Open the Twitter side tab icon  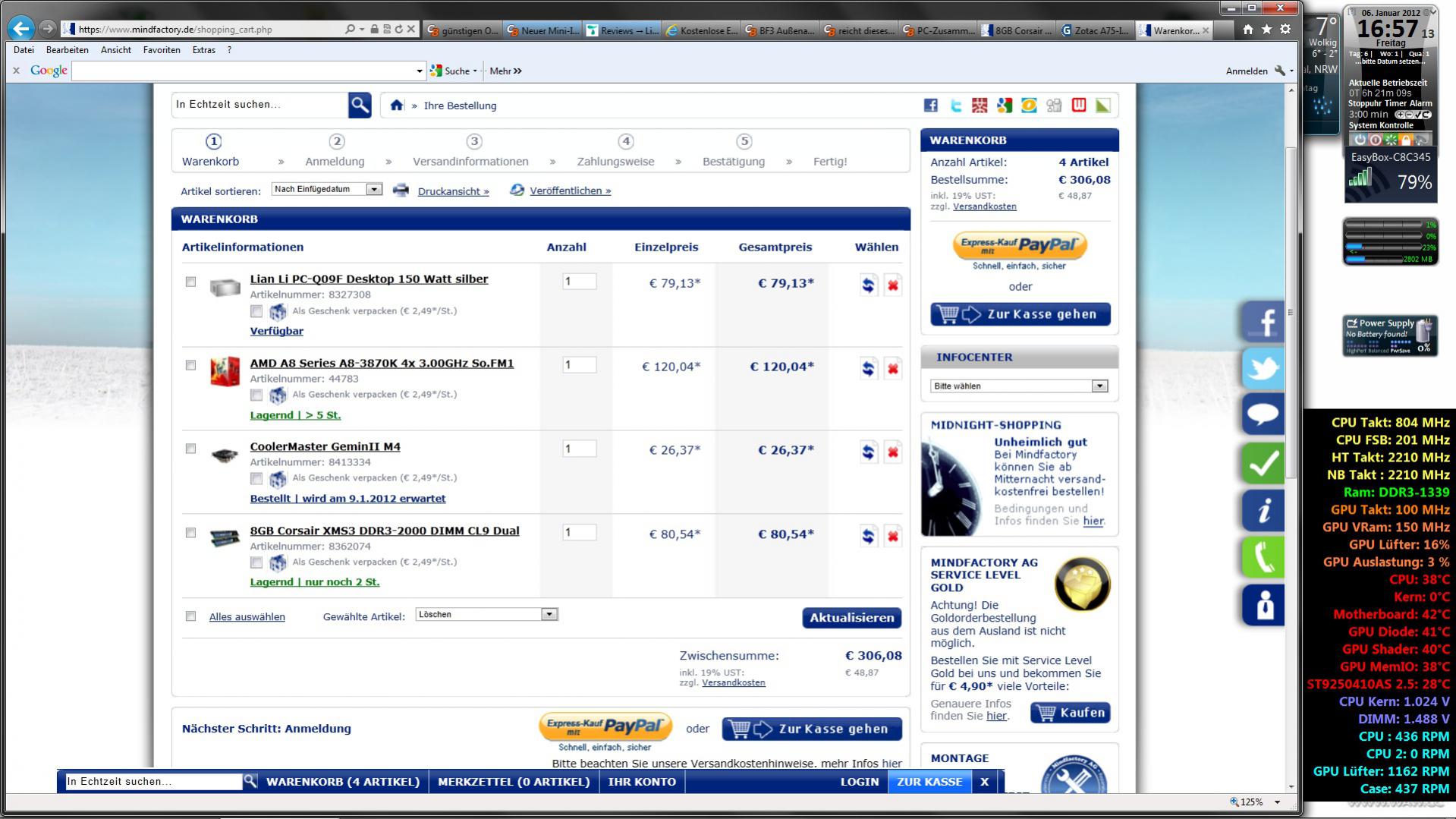(1263, 368)
